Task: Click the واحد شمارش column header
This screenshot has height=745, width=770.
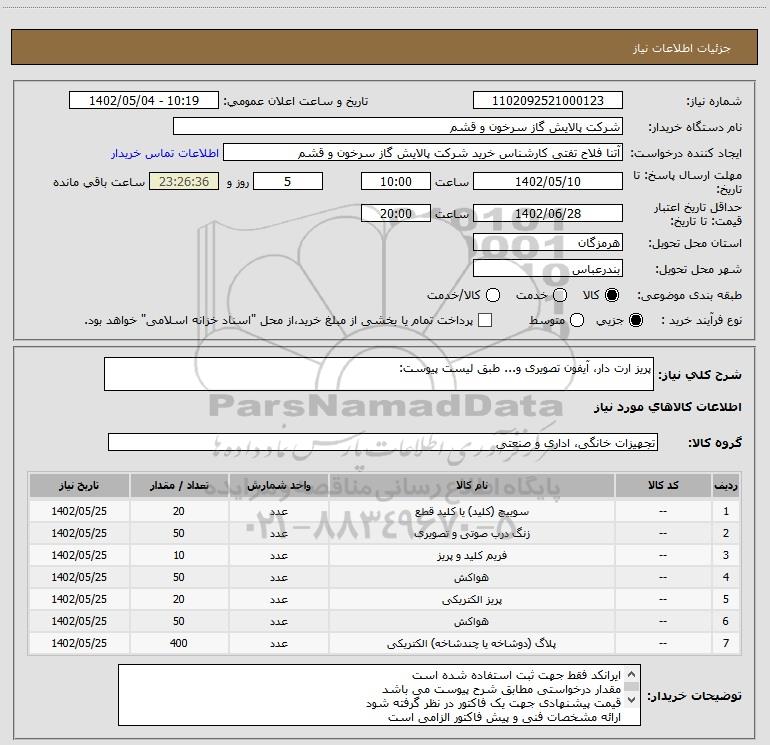Action: (x=278, y=485)
